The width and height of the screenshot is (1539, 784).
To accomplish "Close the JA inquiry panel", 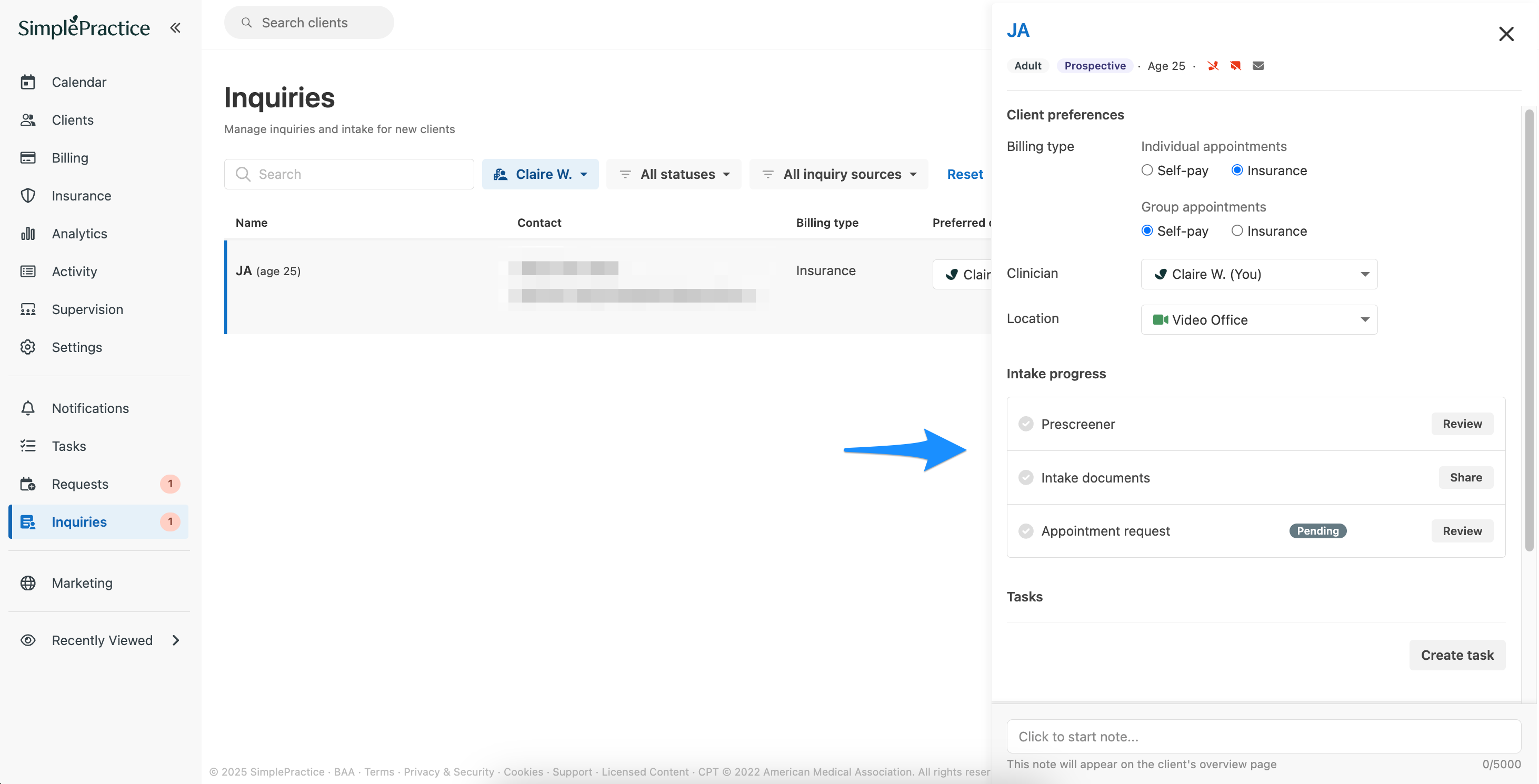I will (x=1506, y=34).
